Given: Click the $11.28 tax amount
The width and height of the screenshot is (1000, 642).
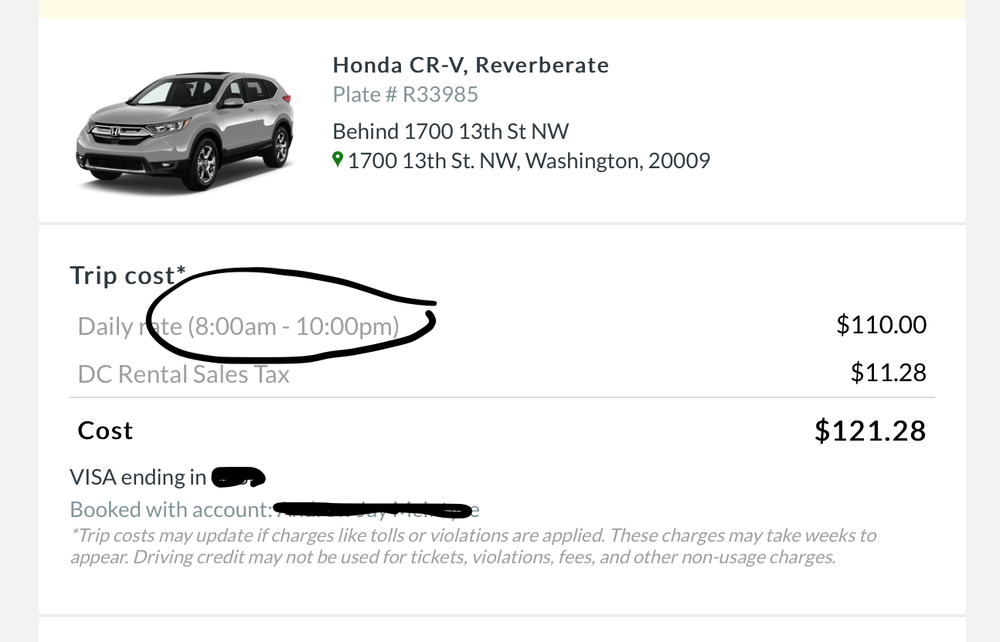Looking at the screenshot, I should [x=888, y=373].
